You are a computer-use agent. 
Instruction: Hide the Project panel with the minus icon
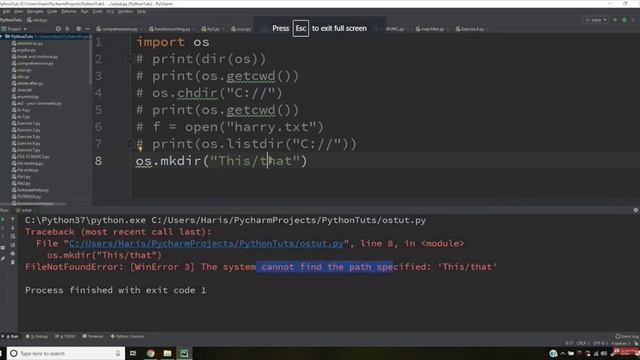click(x=87, y=29)
